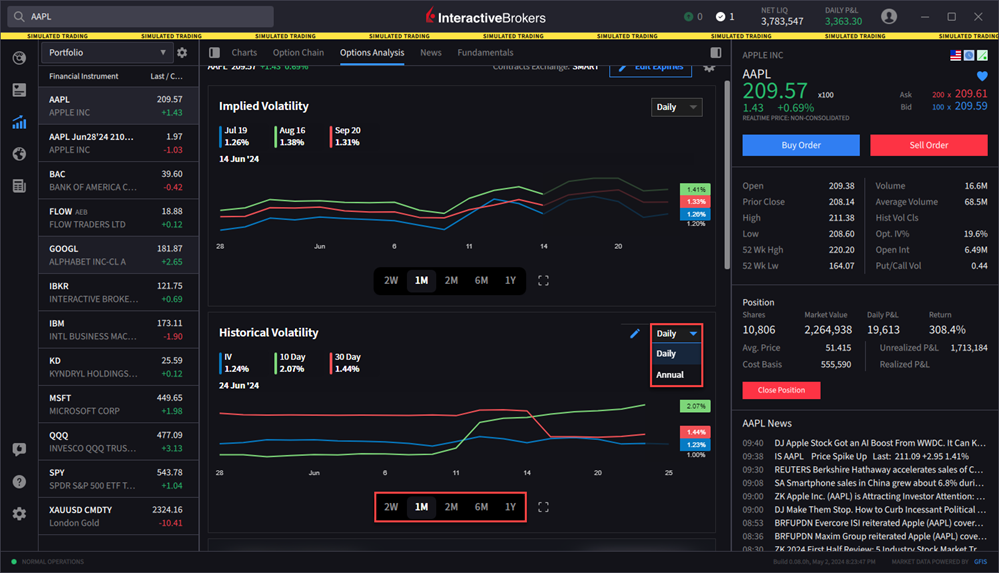The height and width of the screenshot is (573, 999).
Task: Click the Options Analysis vertical scrollbar
Action: [727, 175]
